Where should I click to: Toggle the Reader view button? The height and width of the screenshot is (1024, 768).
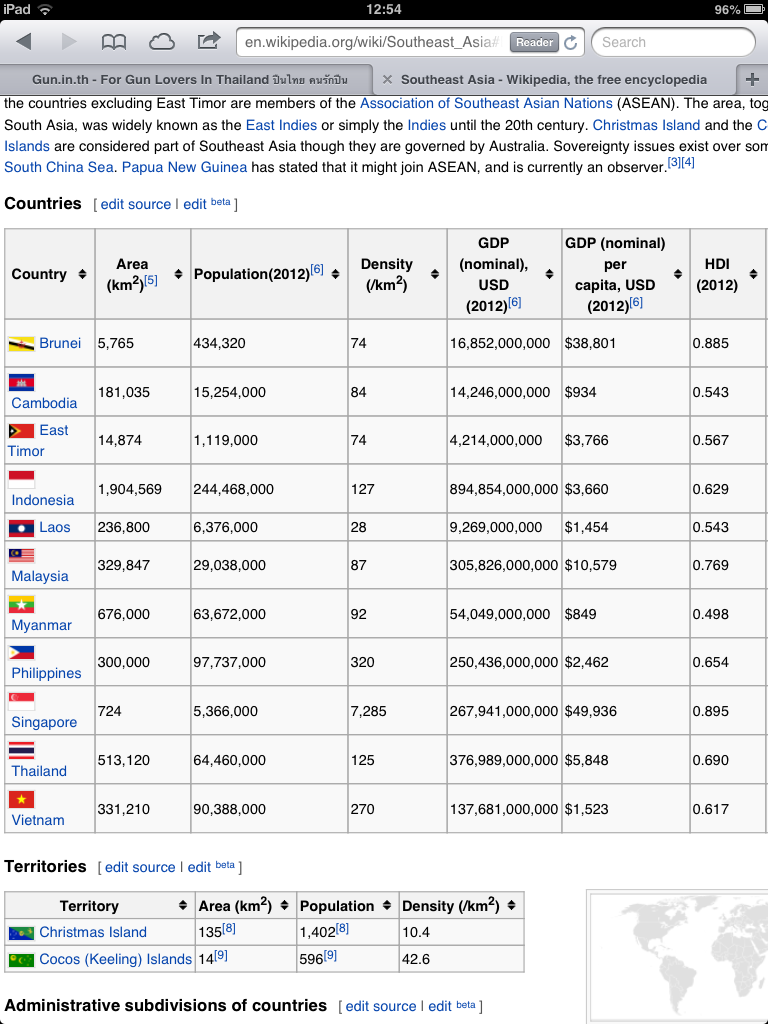(534, 42)
